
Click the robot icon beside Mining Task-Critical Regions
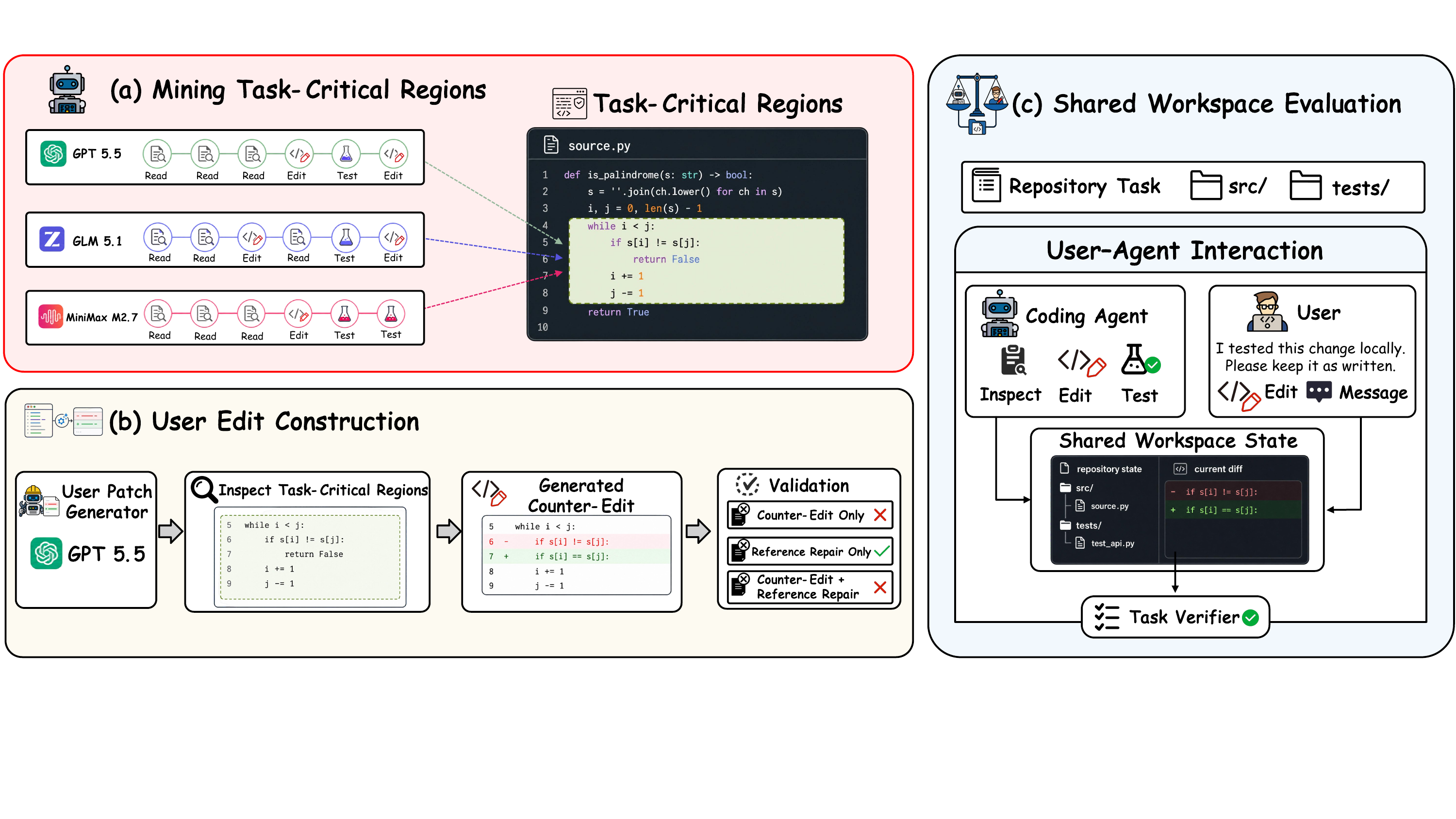coord(67,89)
